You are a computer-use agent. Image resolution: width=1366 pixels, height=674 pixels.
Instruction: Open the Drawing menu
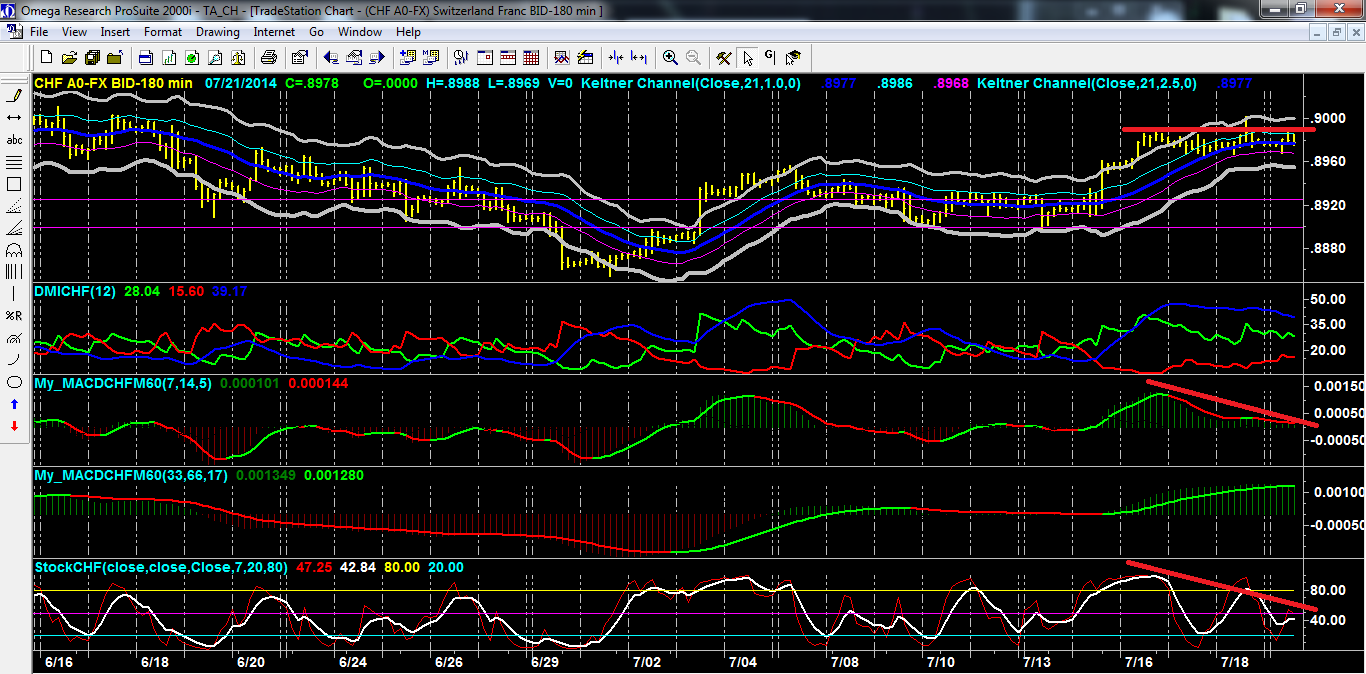click(x=217, y=32)
